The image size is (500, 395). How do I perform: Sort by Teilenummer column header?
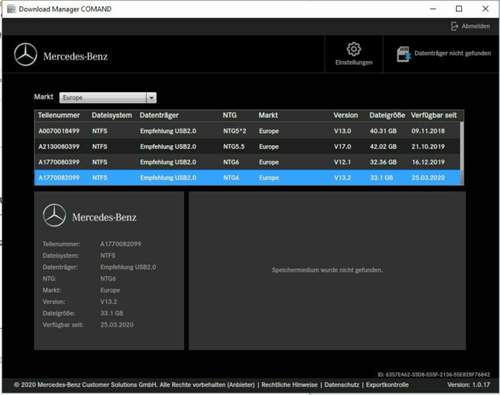tap(59, 115)
